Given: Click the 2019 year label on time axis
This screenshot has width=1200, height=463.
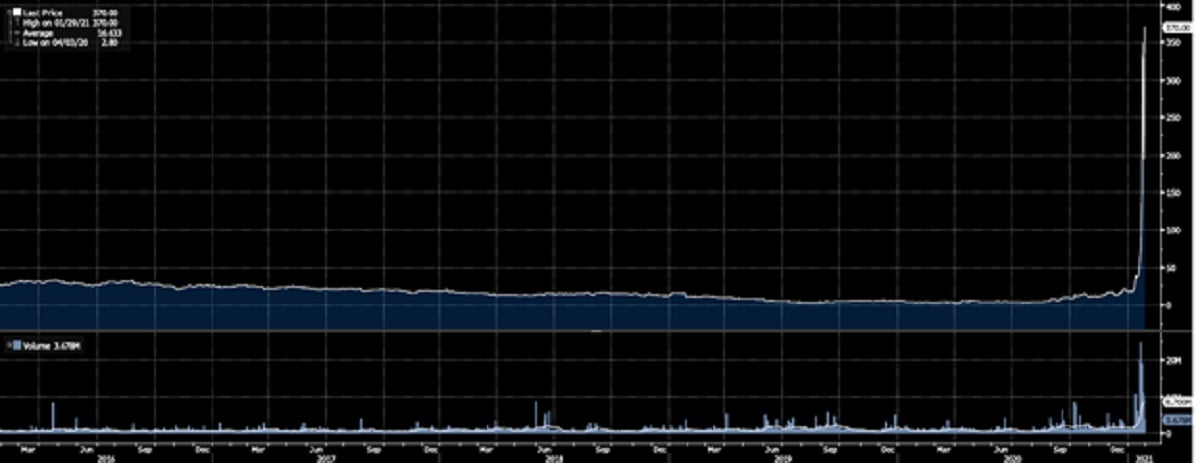Looking at the screenshot, I should [784, 458].
